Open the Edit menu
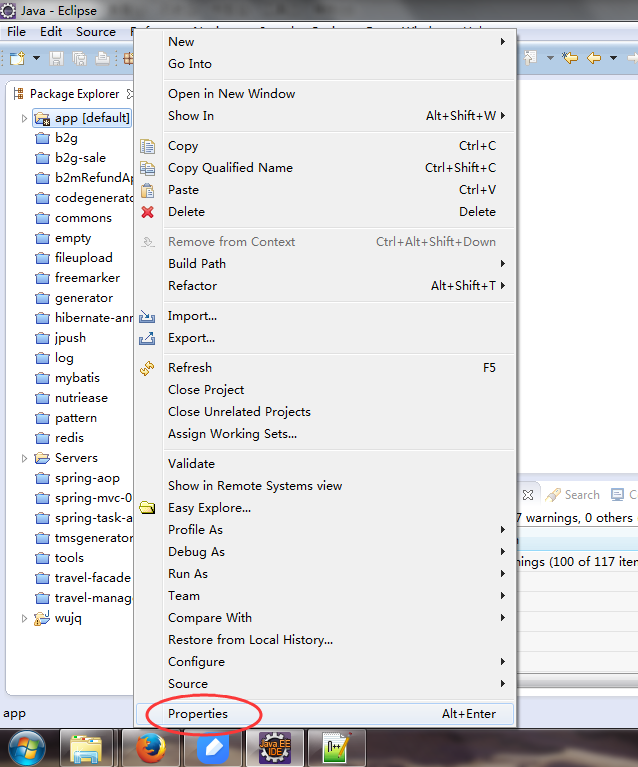Image resolution: width=638 pixels, height=767 pixels. [51, 32]
